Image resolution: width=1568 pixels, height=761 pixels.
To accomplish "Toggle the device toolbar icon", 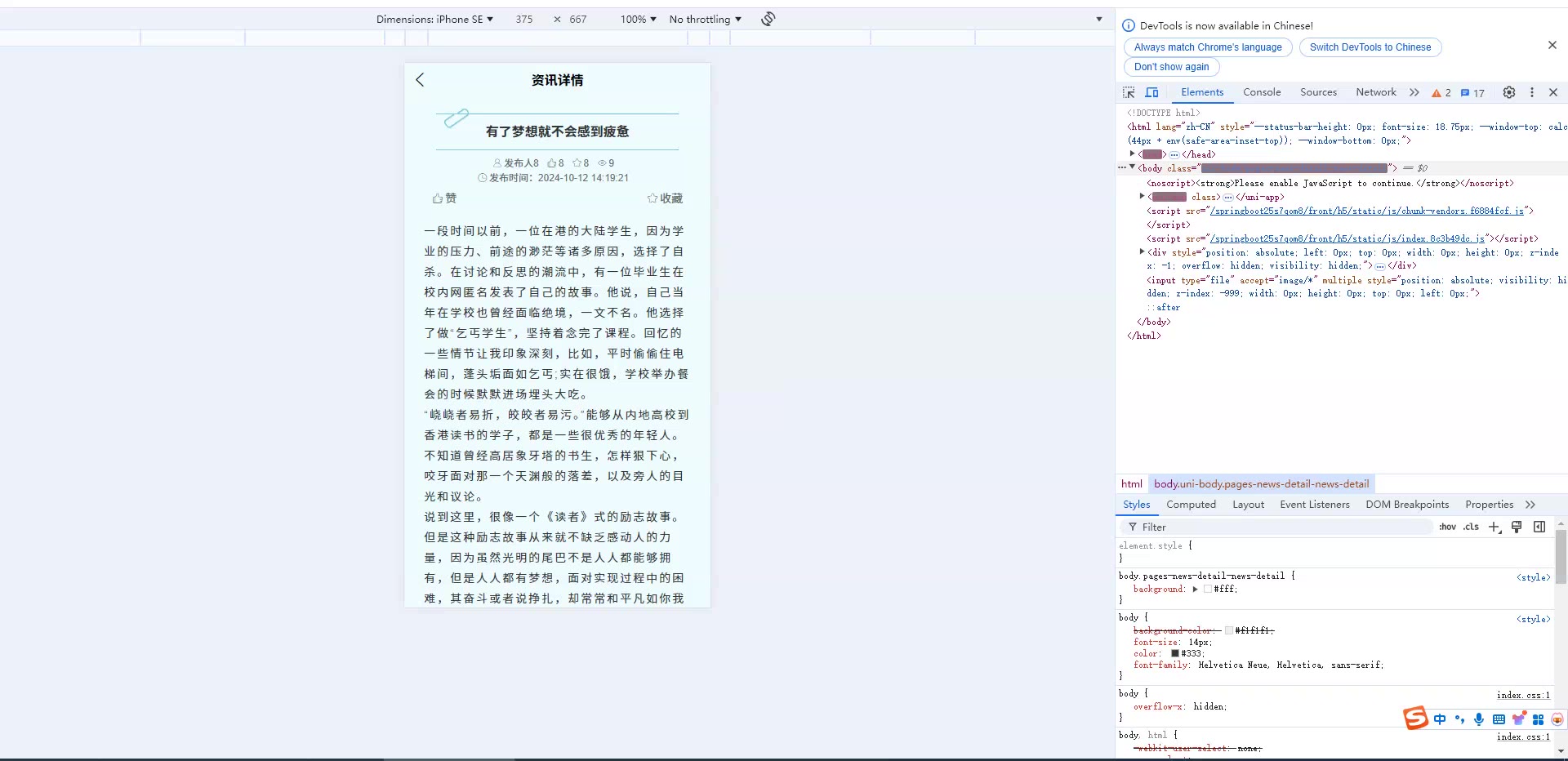I will point(1151,92).
